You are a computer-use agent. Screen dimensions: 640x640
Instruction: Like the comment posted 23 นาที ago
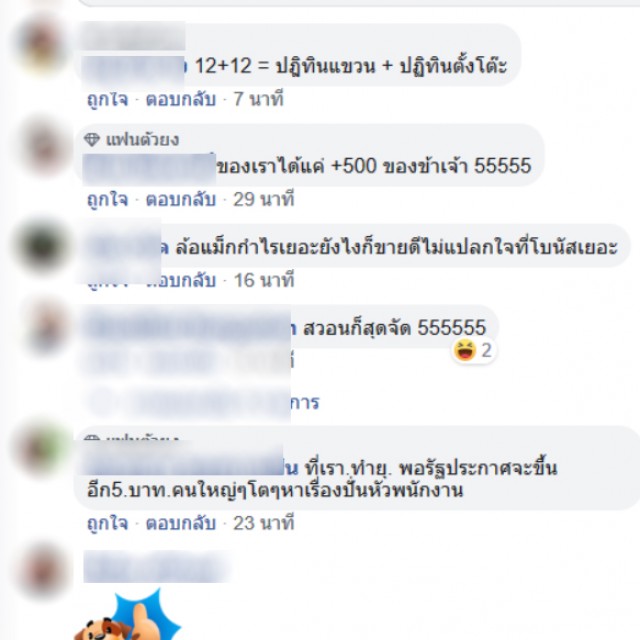pos(108,523)
